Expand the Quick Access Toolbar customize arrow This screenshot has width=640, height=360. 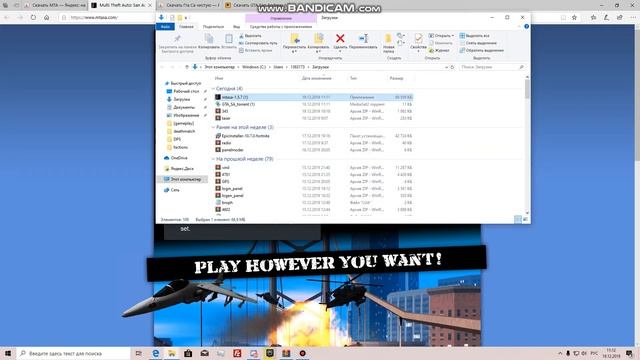click(186, 18)
